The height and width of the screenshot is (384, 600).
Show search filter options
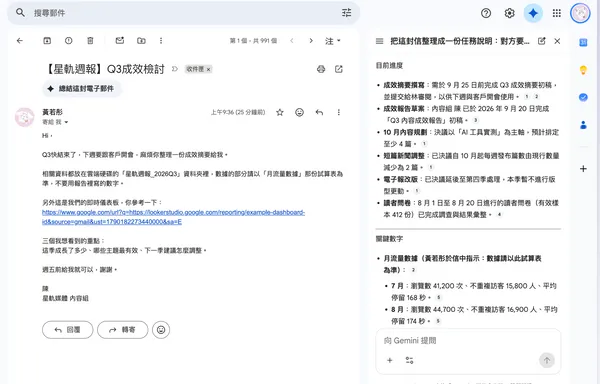pyautogui.click(x=346, y=13)
